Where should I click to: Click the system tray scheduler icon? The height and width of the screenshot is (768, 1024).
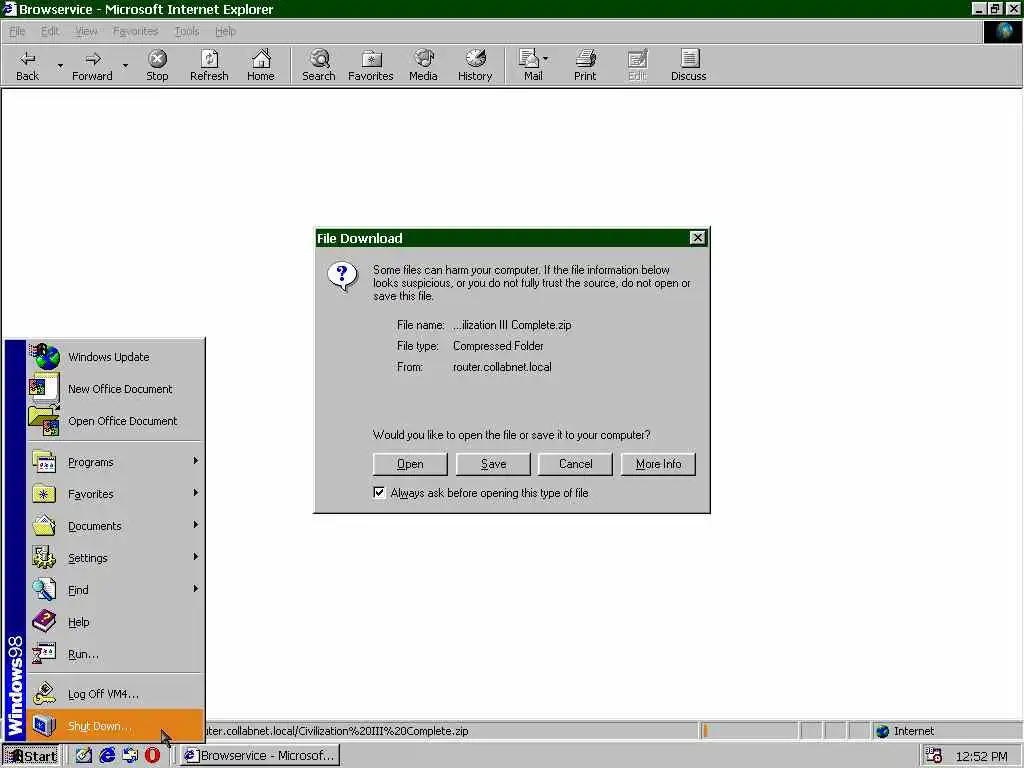tap(933, 756)
